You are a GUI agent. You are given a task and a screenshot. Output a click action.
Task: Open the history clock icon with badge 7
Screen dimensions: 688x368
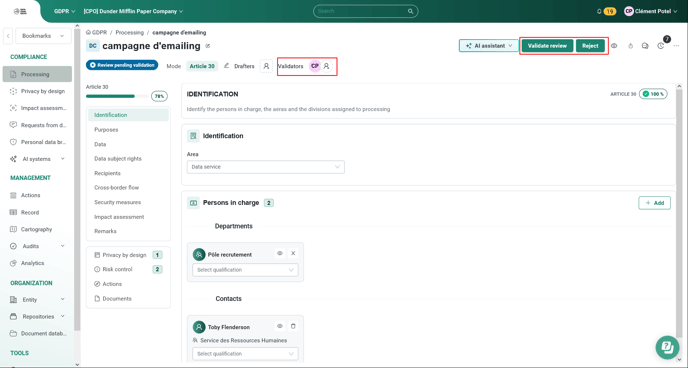pos(661,46)
